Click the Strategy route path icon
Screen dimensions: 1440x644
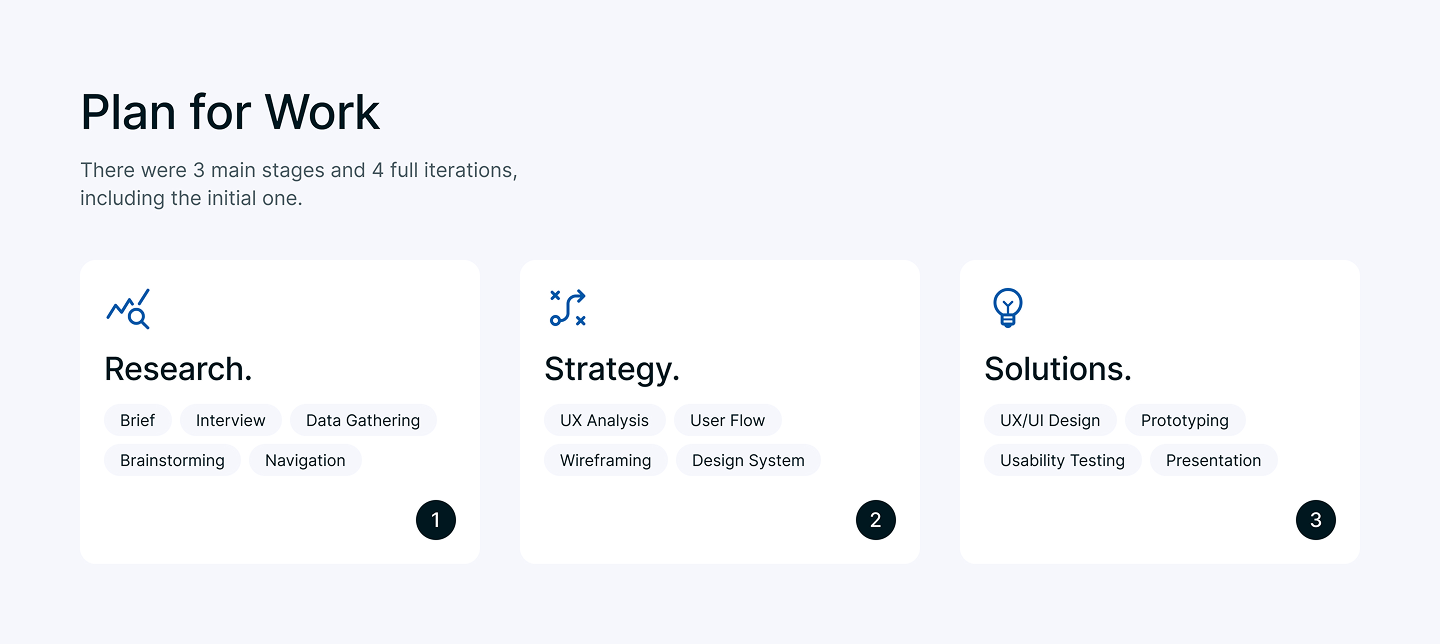[568, 308]
